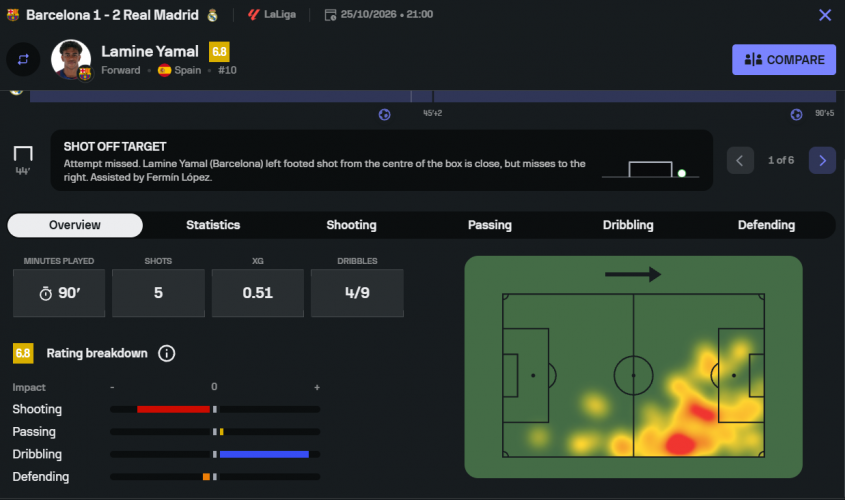Click the LaLiga league logo
The height and width of the screenshot is (500, 845).
click(x=253, y=15)
